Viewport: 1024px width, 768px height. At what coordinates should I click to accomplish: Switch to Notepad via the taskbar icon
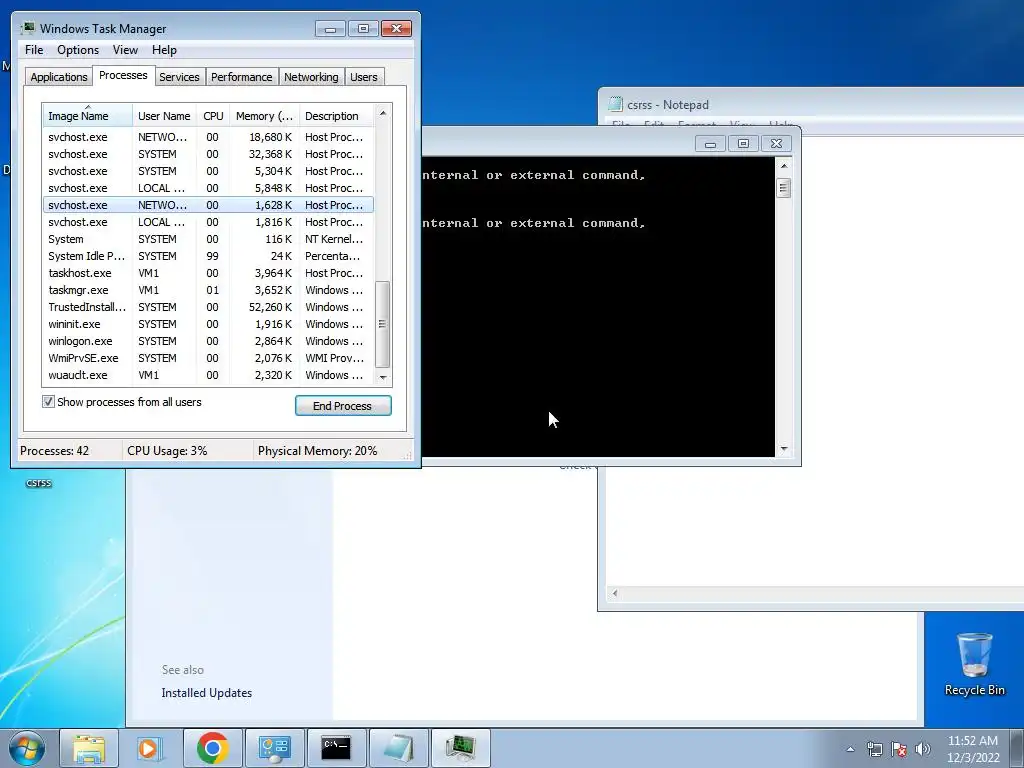coord(398,748)
